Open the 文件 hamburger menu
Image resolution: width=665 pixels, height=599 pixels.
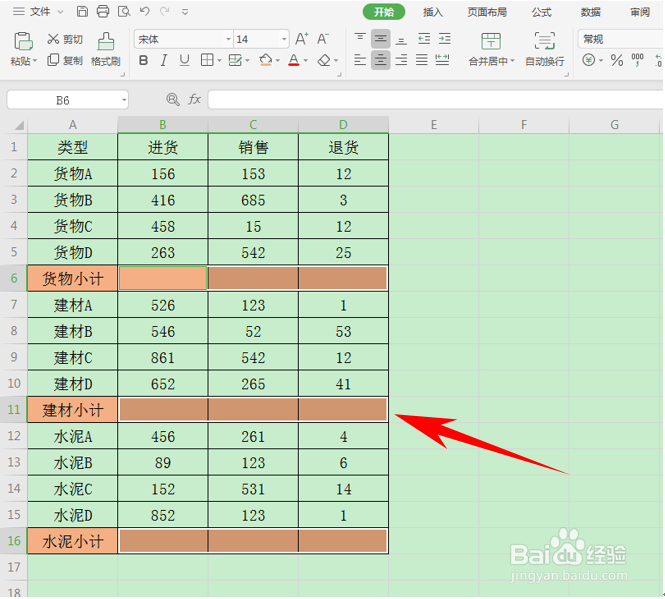(x=19, y=11)
